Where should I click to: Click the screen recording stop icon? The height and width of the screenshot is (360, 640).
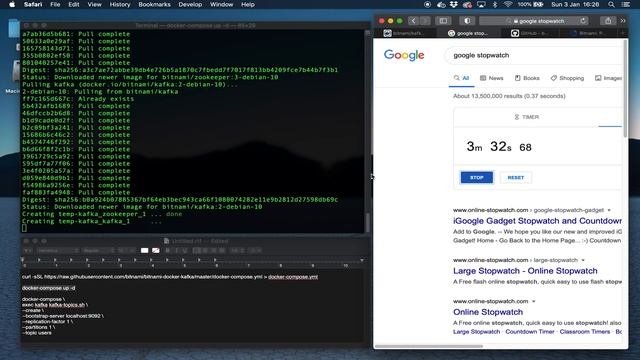tap(427, 4)
